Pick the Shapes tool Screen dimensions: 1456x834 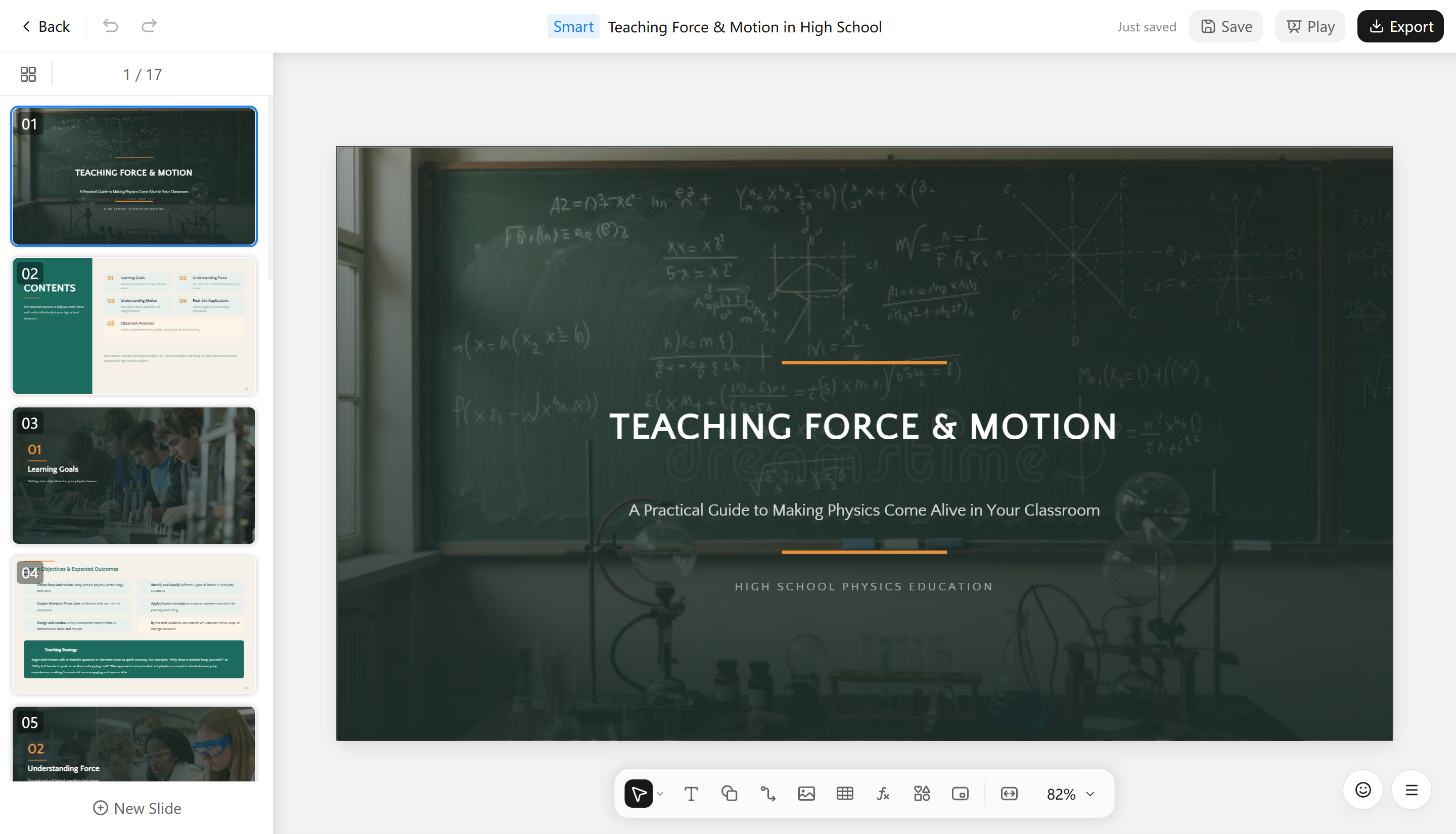click(x=729, y=794)
